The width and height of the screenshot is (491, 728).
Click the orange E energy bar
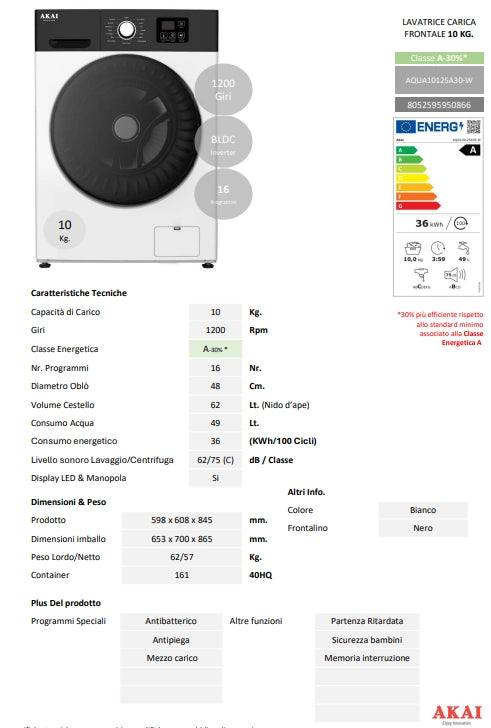point(414,187)
